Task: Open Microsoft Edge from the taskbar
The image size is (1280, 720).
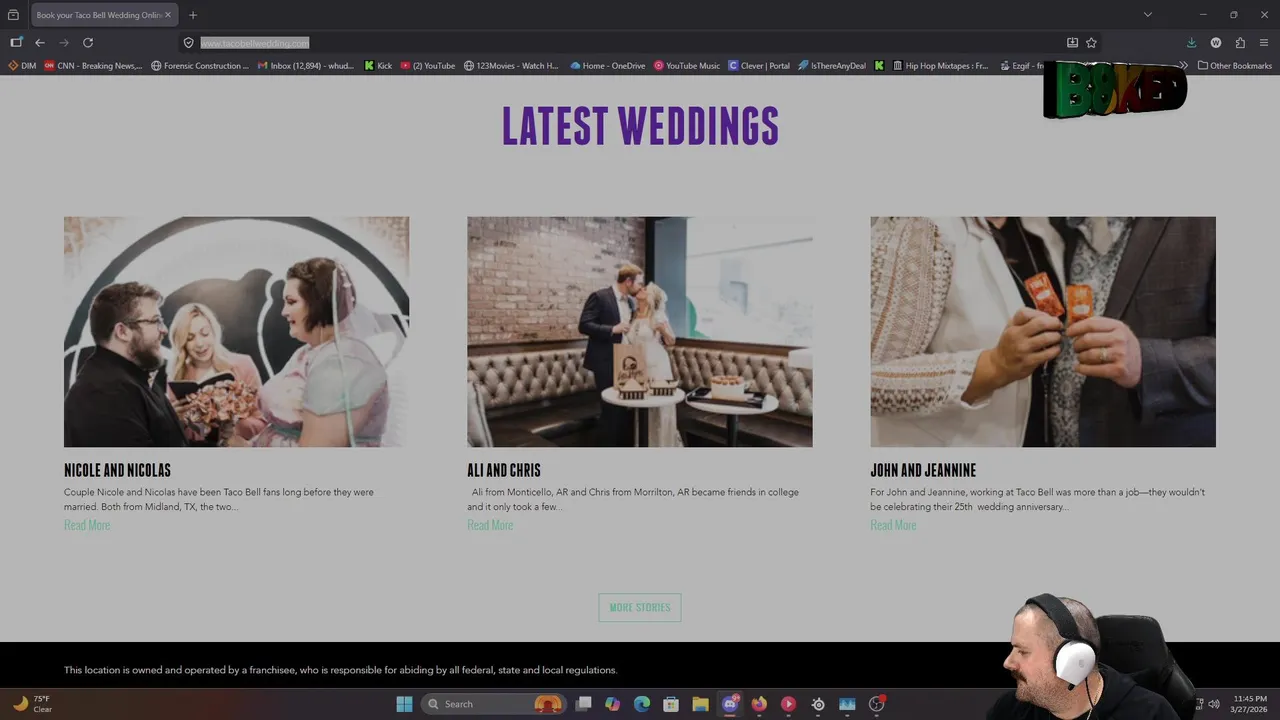Action: click(642, 704)
